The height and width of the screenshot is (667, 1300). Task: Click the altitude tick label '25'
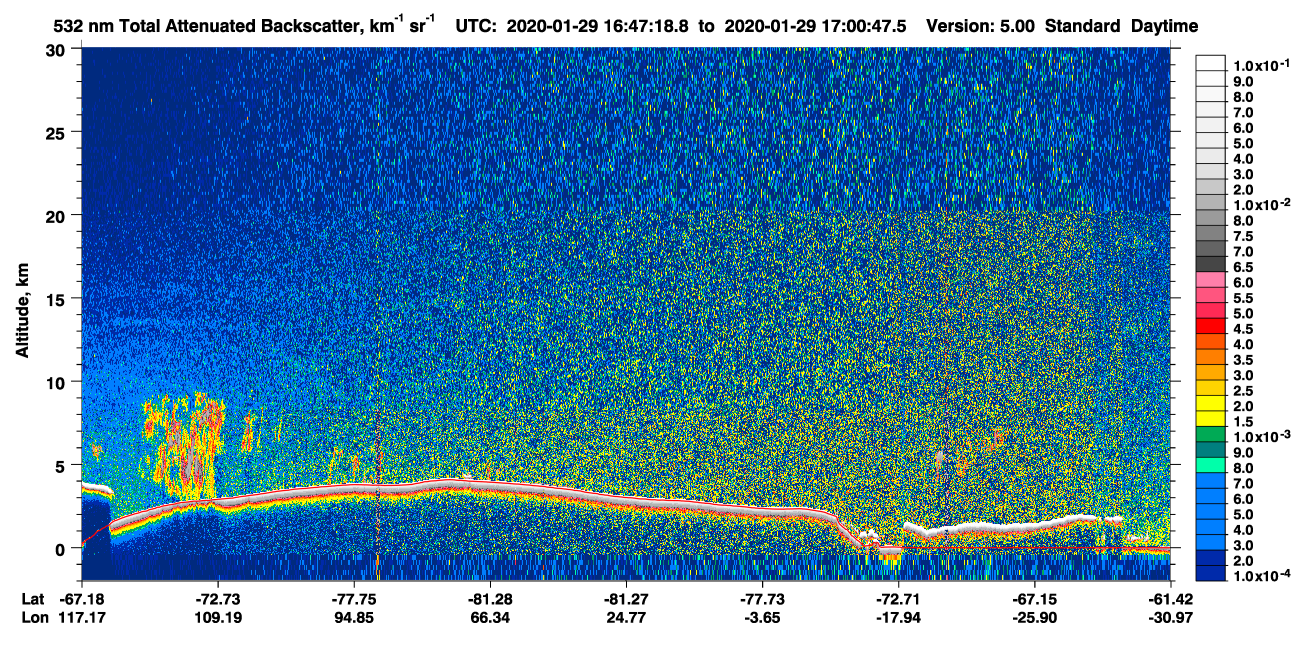point(56,133)
